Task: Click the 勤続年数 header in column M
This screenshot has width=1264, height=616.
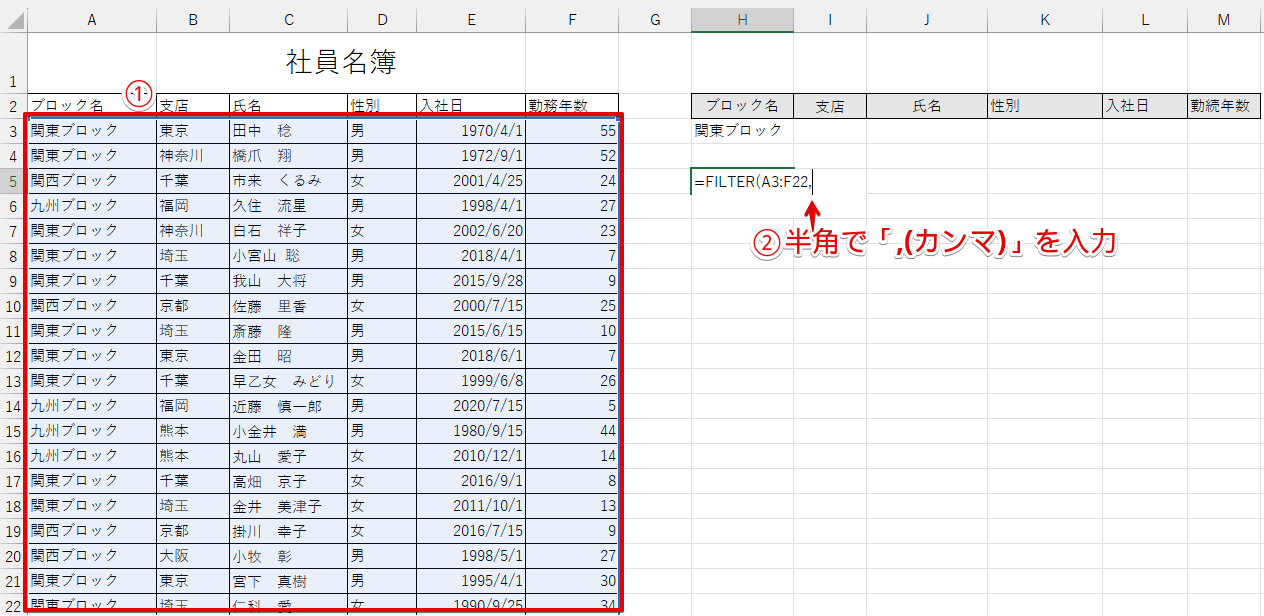Action: 1224,105
